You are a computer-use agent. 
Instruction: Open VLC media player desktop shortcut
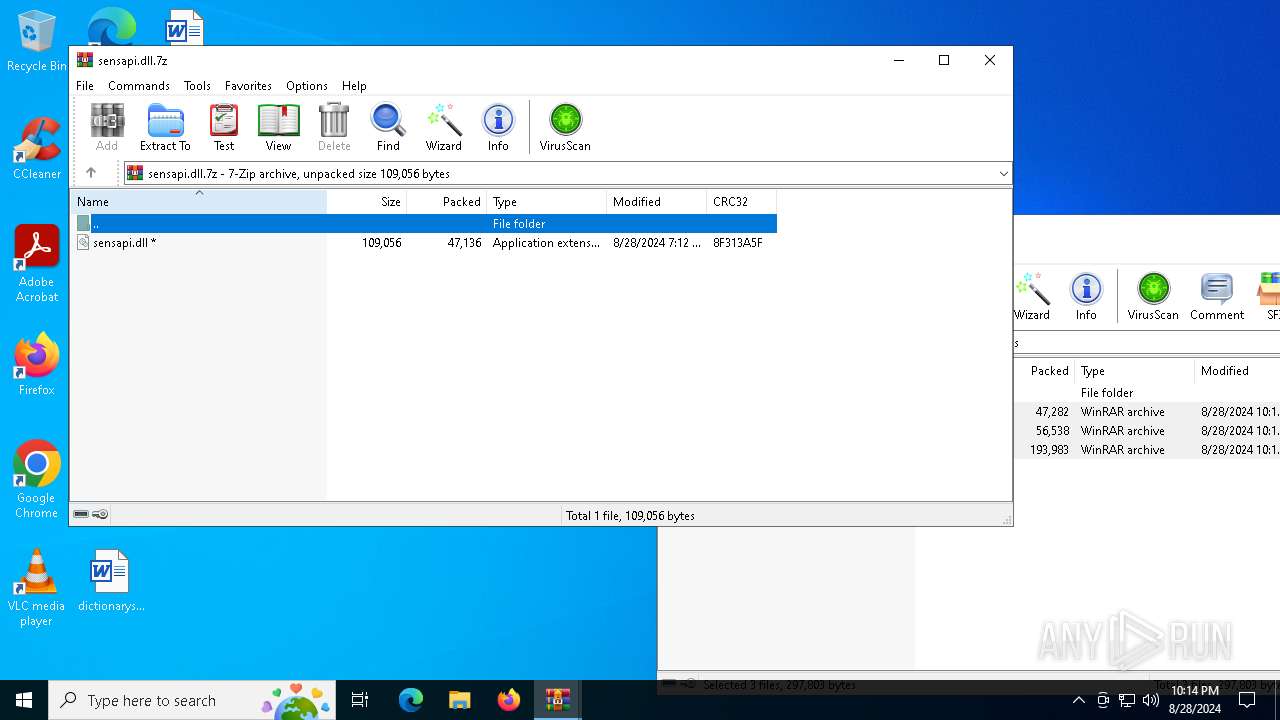tap(37, 588)
